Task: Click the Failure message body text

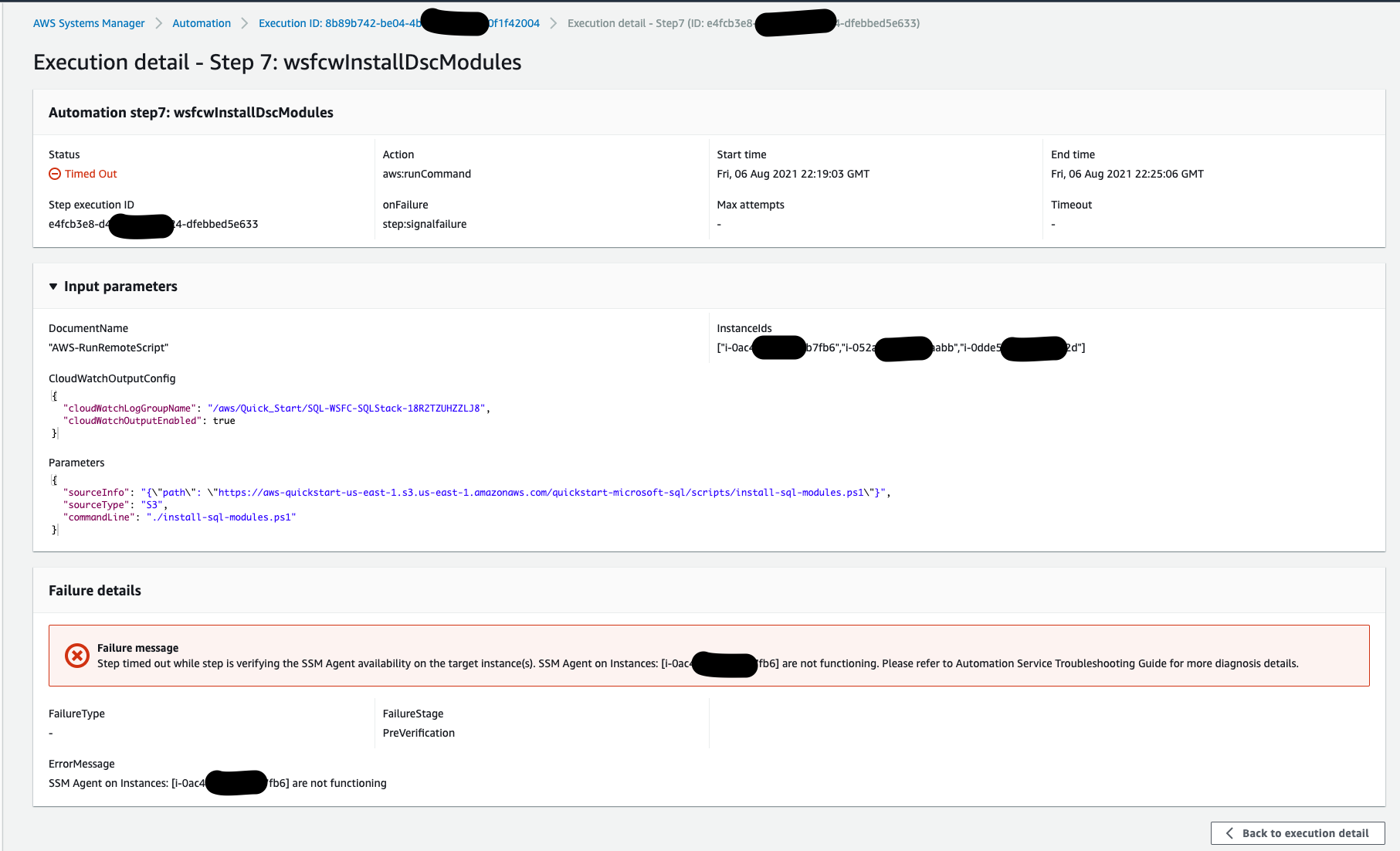Action: [x=698, y=663]
